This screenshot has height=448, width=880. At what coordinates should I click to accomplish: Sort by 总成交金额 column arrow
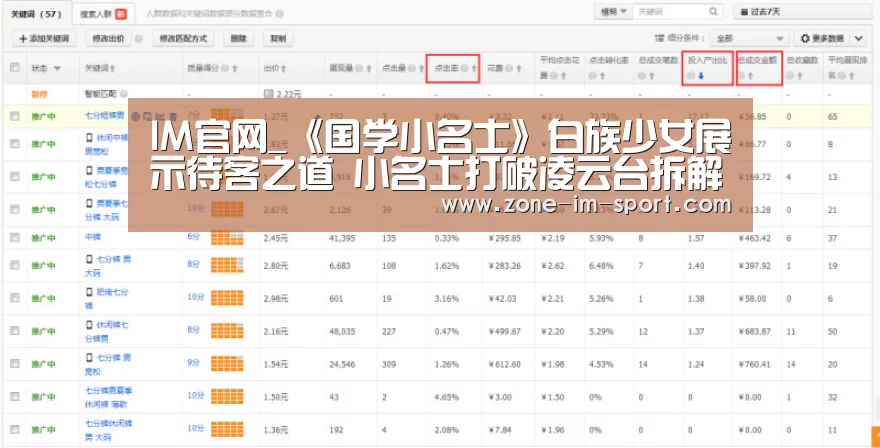(750, 76)
